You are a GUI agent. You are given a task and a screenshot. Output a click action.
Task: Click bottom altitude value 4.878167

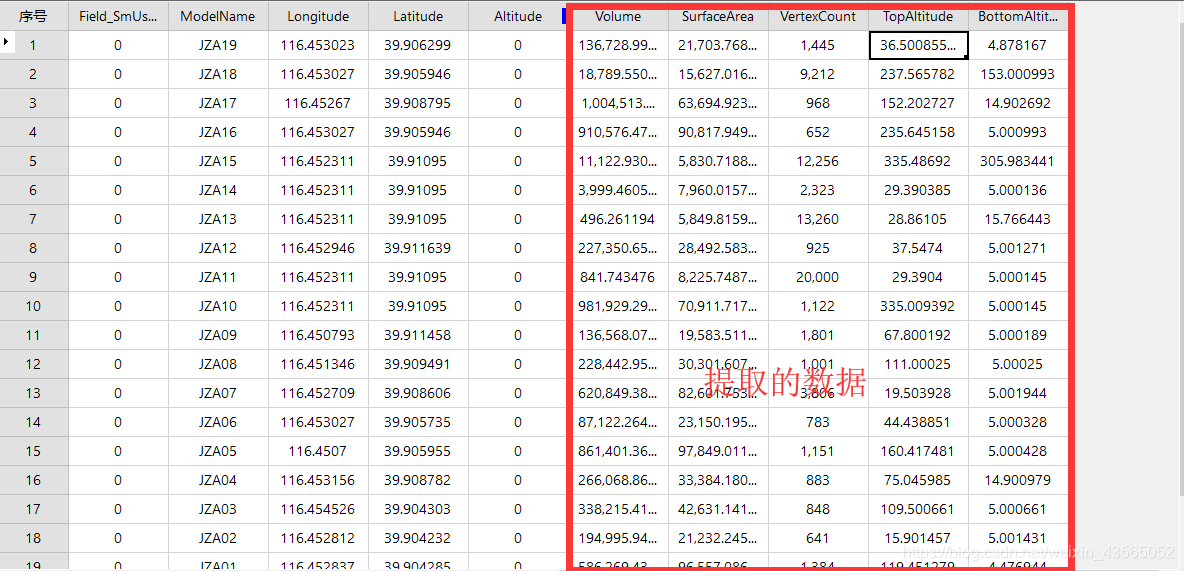[x=1017, y=45]
